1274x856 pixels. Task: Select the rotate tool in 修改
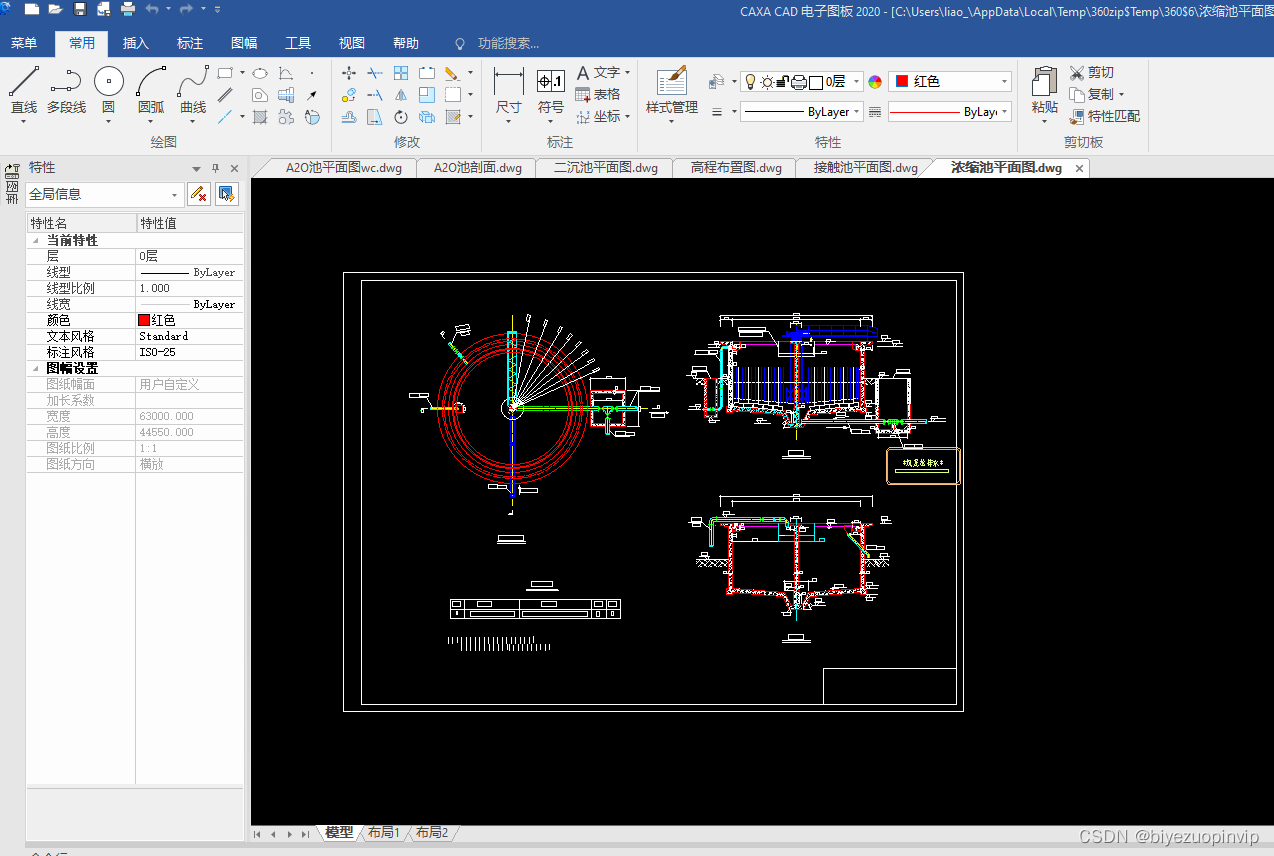click(x=401, y=117)
